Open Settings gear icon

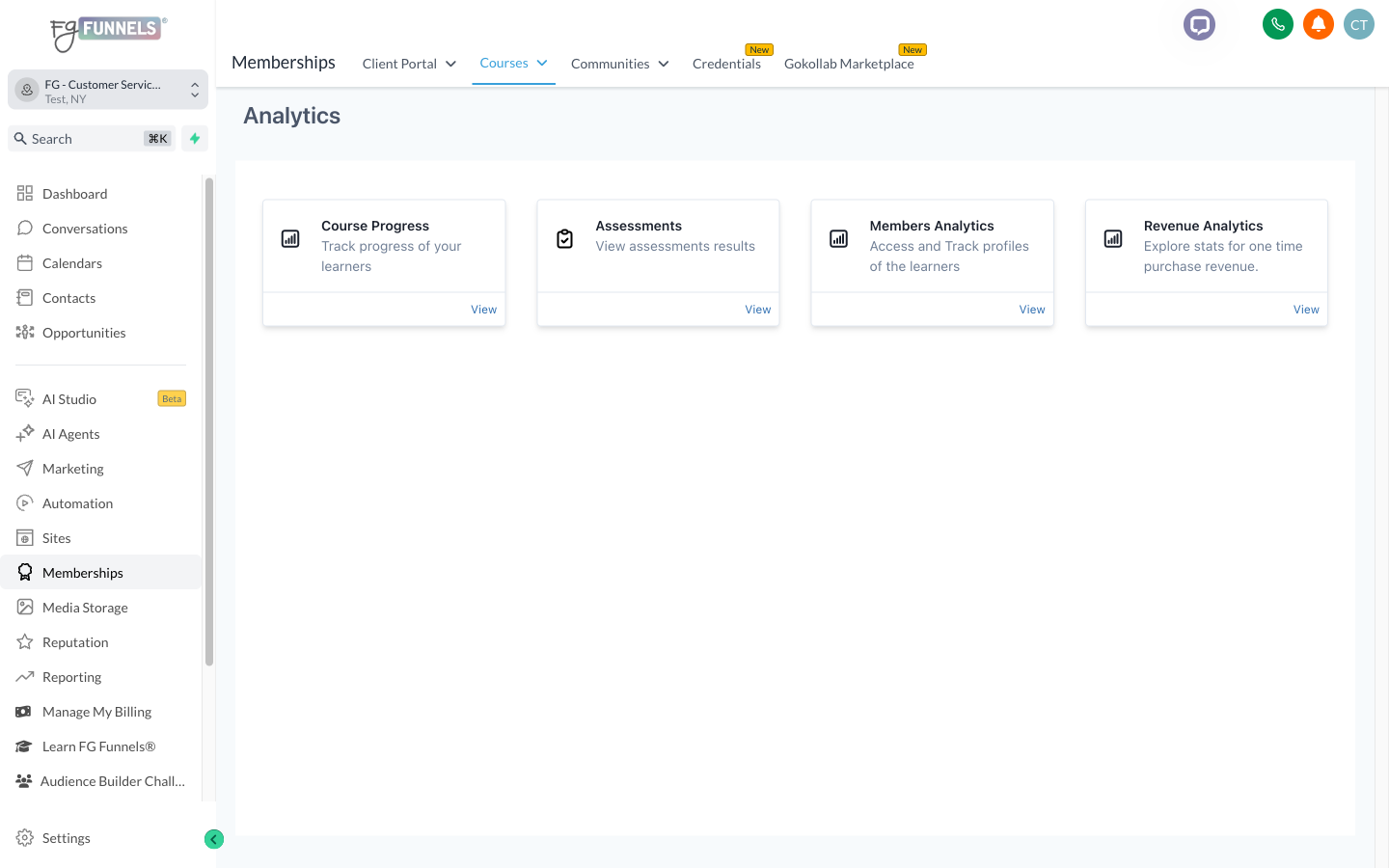[25, 838]
